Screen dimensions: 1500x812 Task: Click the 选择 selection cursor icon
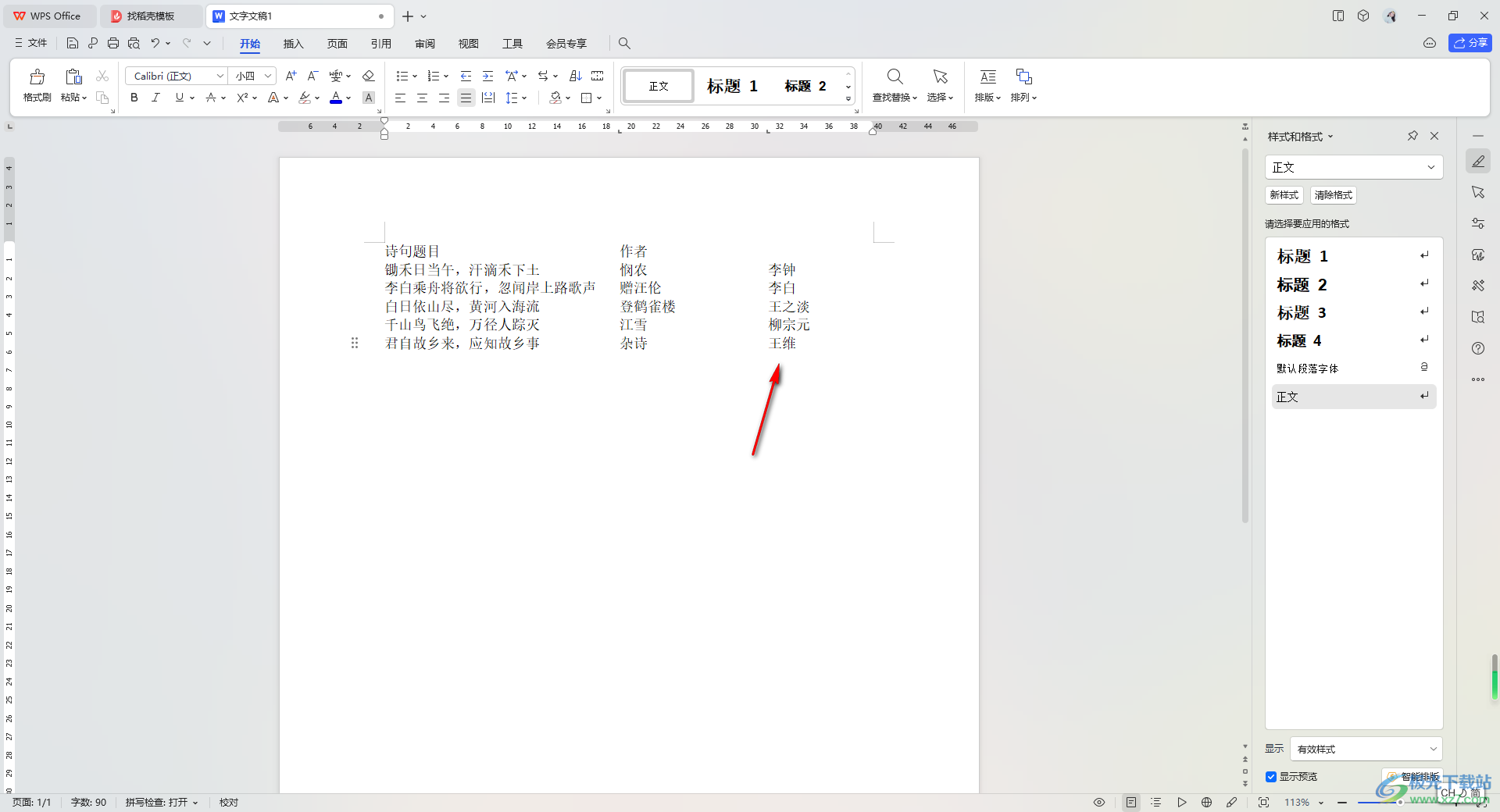click(x=940, y=77)
